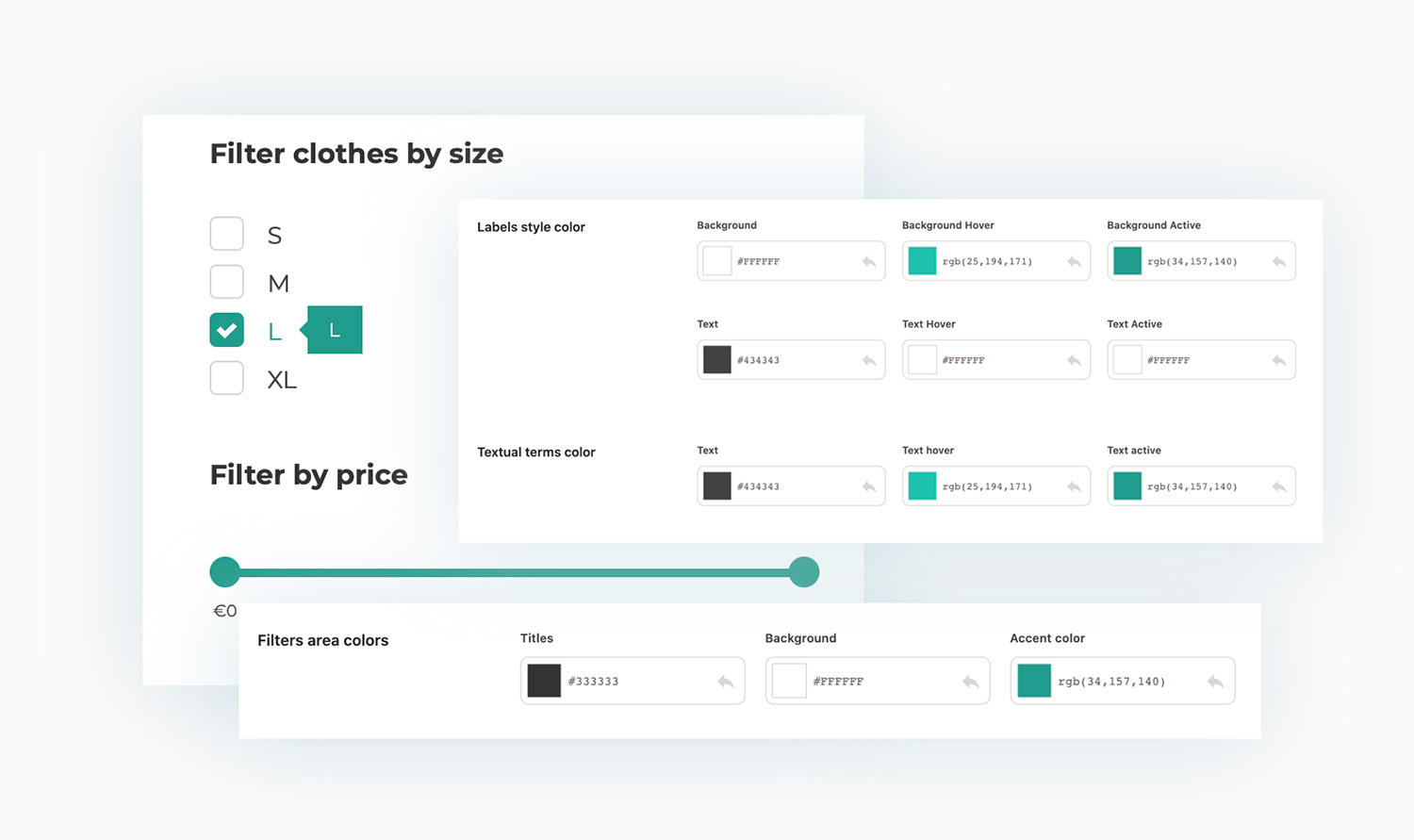1414x840 pixels.
Task: Tick the XL size checkbox
Action: (226, 378)
